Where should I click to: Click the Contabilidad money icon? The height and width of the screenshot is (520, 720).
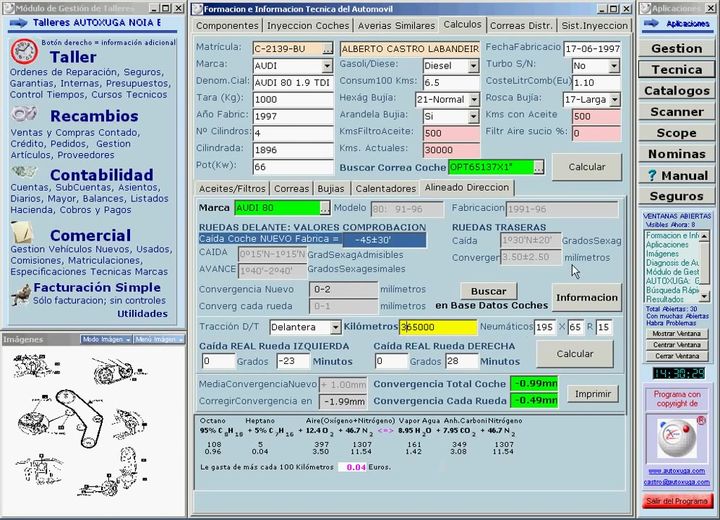coord(24,172)
